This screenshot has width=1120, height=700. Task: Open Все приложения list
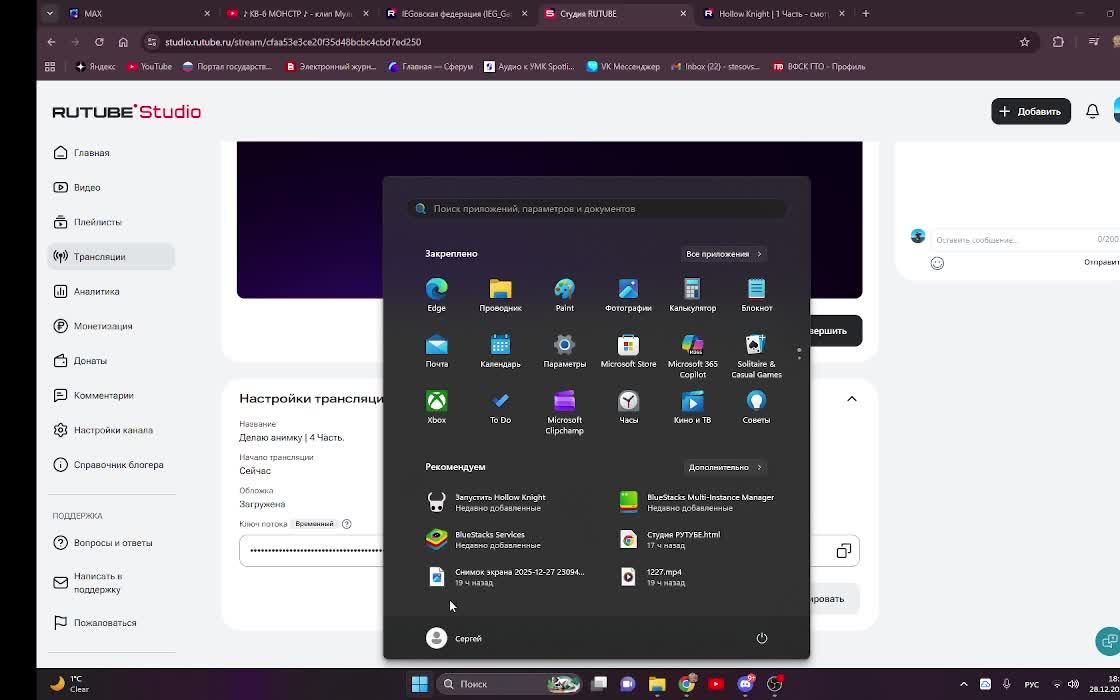pos(723,254)
